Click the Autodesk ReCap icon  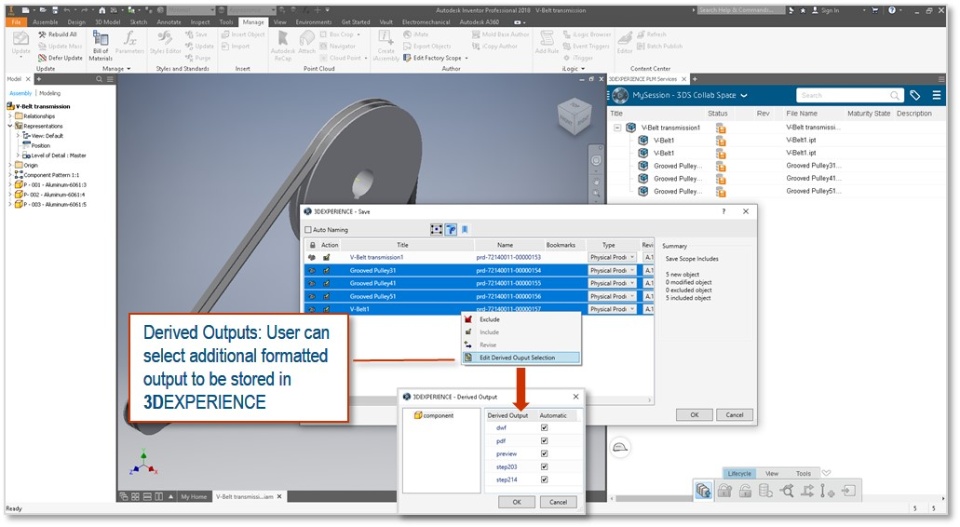pyautogui.click(x=283, y=39)
